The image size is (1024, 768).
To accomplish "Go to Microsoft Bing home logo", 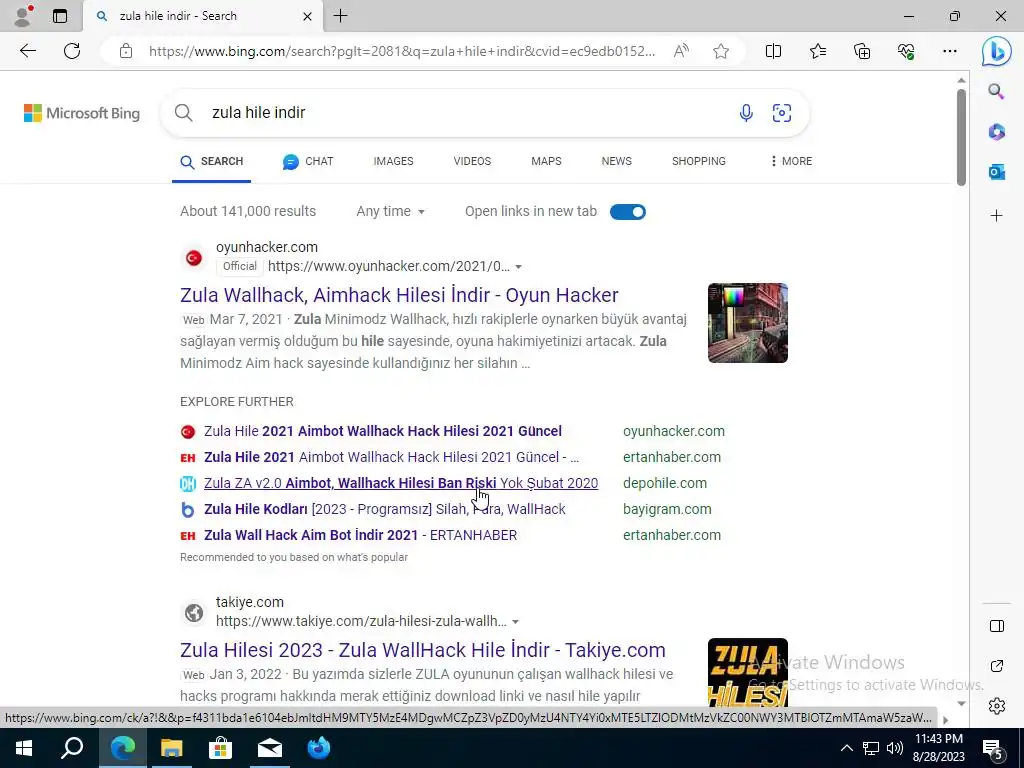I will (82, 113).
